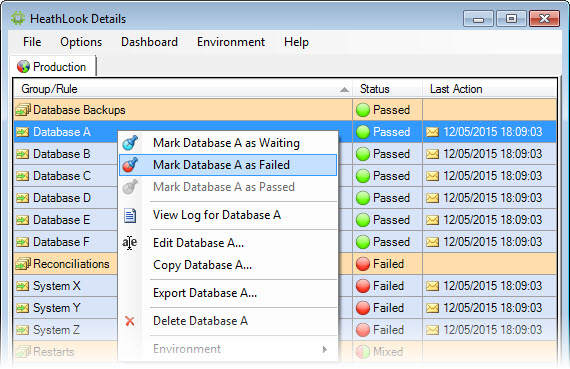Select the Database Backups group row
570x369 pixels.
[285, 110]
